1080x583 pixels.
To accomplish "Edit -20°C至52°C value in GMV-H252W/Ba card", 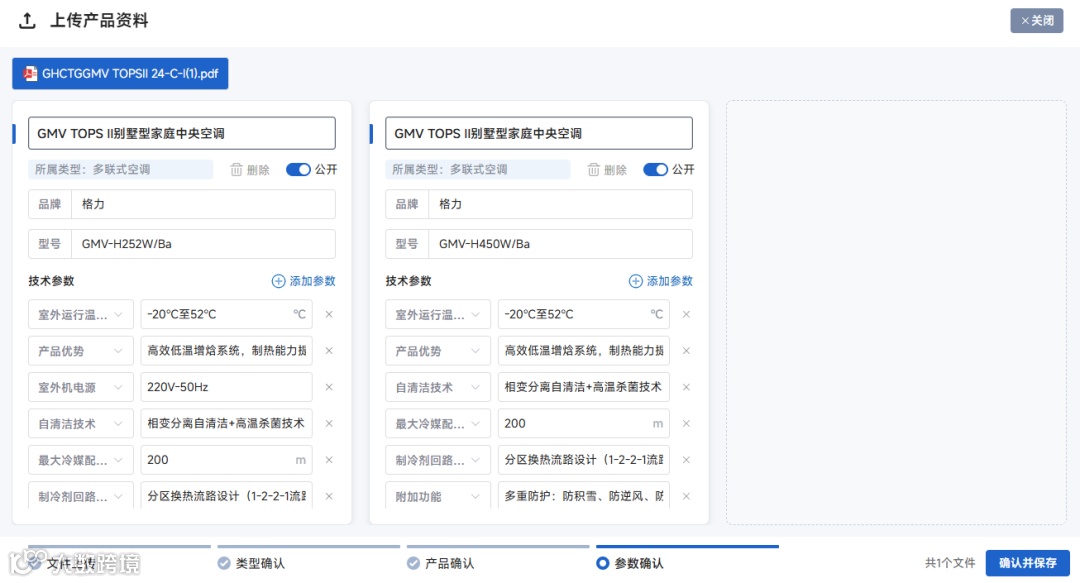I will tap(227, 314).
